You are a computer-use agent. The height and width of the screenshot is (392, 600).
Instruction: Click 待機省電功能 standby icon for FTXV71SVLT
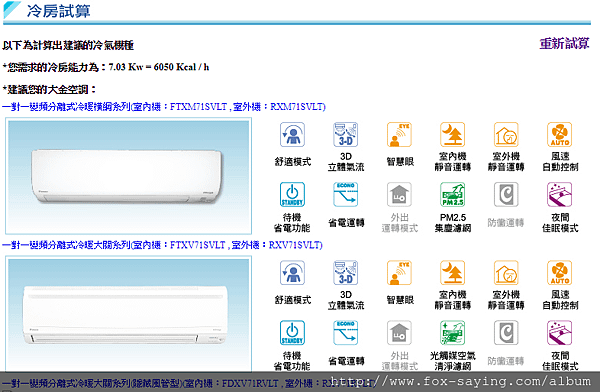(x=292, y=333)
